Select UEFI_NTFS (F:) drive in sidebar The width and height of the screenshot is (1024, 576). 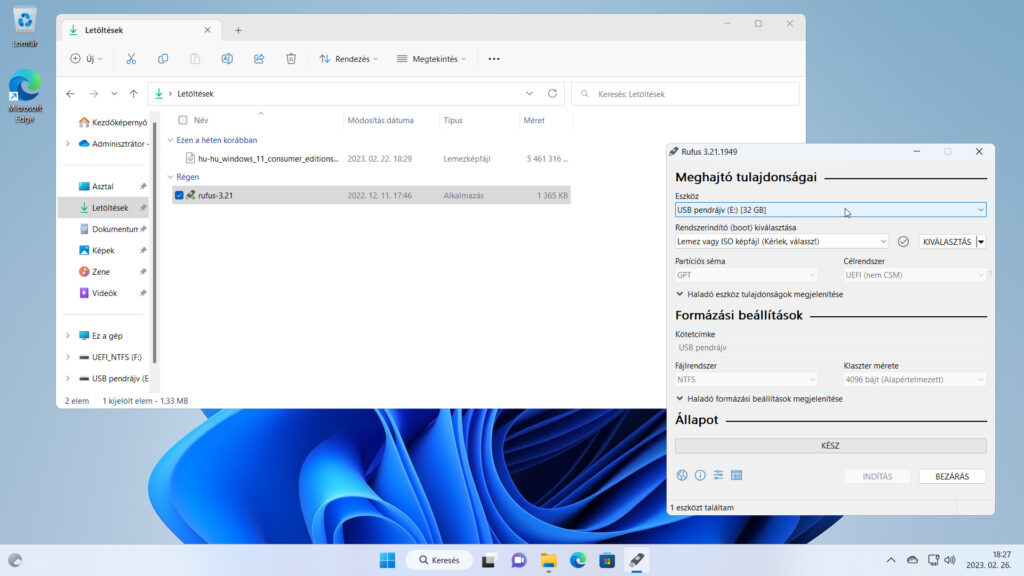(x=108, y=357)
